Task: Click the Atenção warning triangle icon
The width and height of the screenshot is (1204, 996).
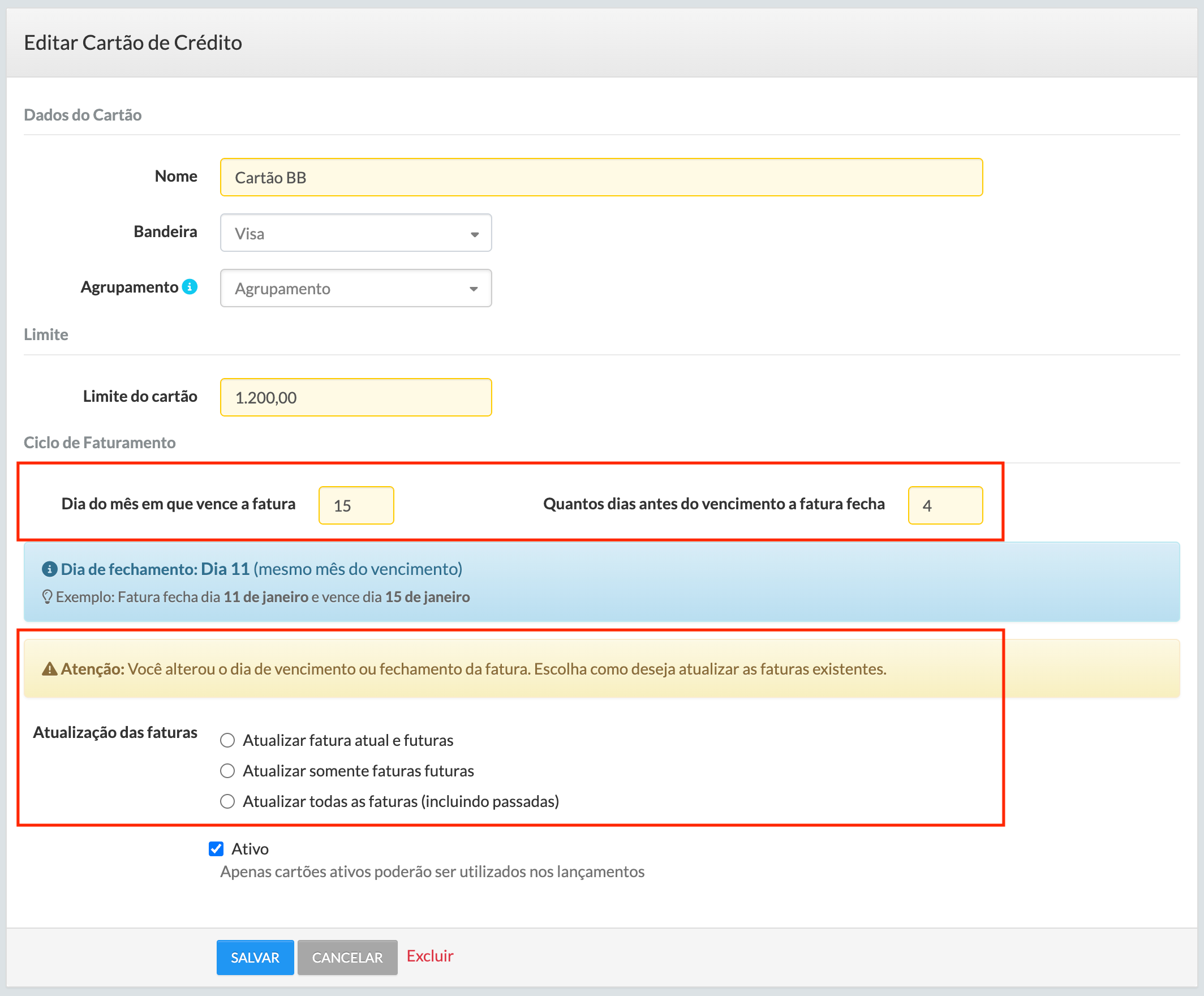Action: (x=50, y=669)
